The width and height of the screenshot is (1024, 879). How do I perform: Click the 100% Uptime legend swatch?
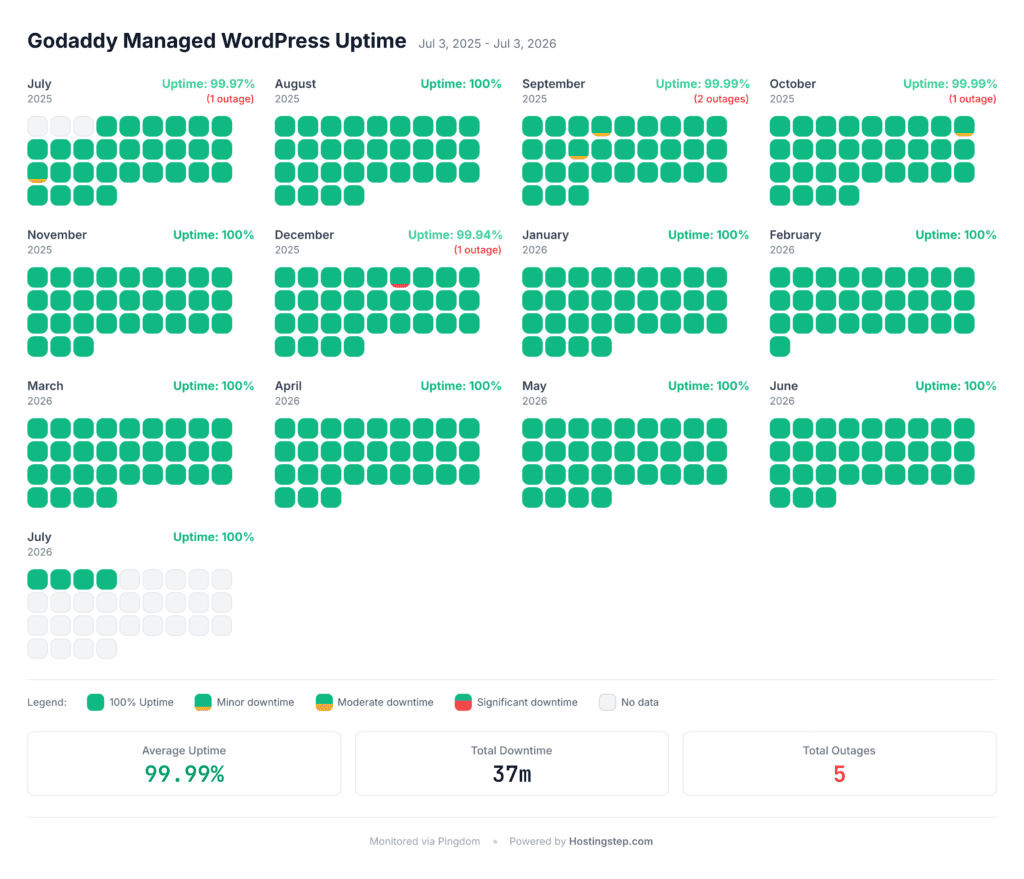(x=95, y=703)
